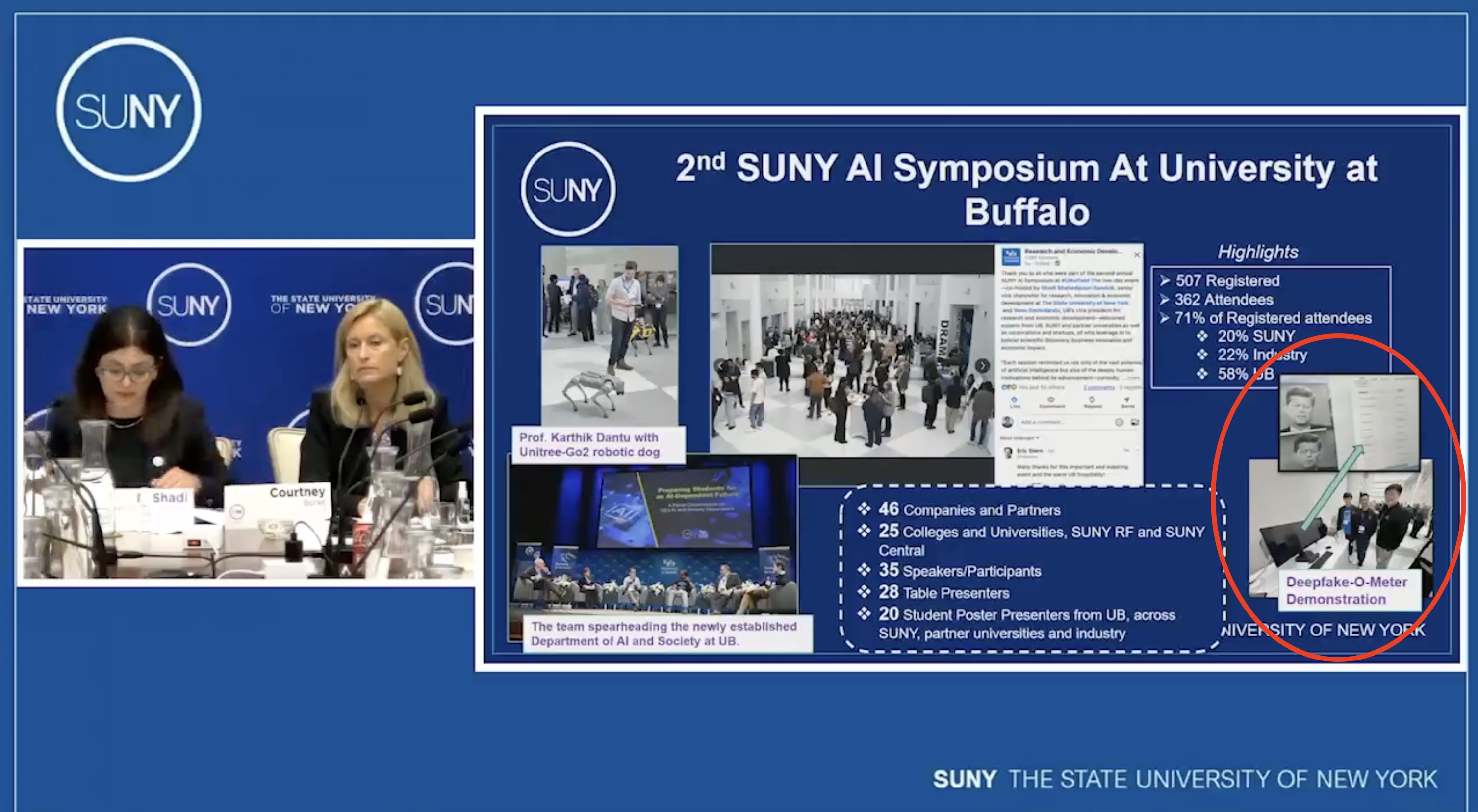Viewport: 1478px width, 812px height.
Task: Click the robotic dog photo thumbnail
Action: [x=610, y=336]
